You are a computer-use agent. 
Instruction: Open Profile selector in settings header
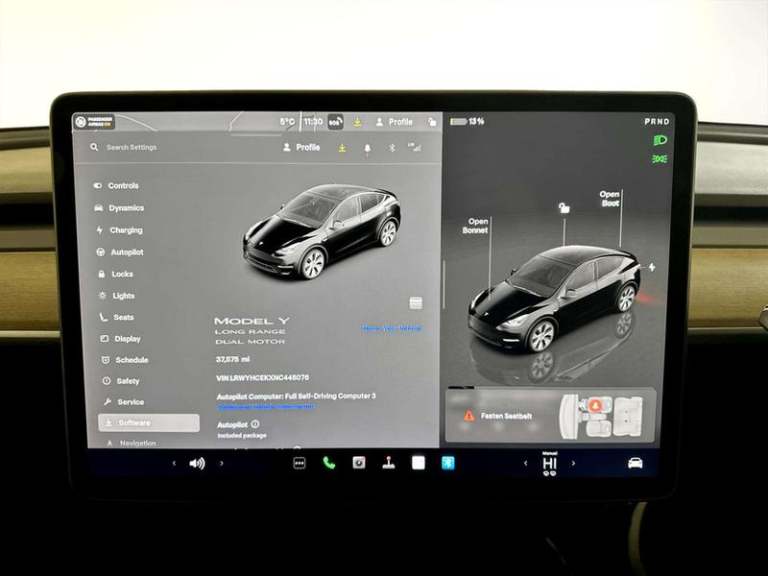(302, 147)
